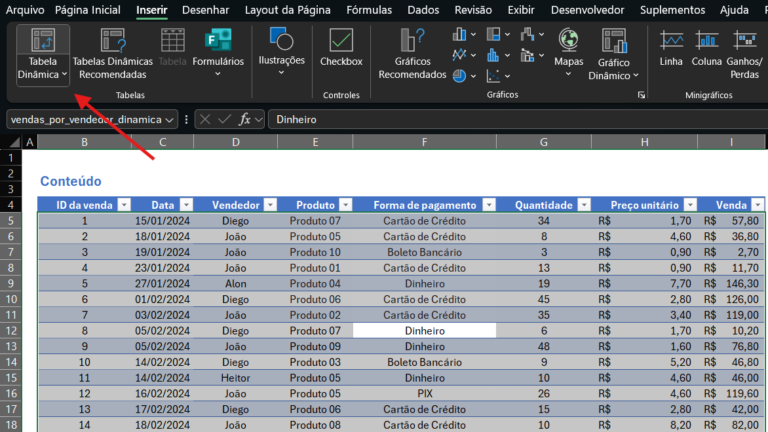Insert a Linha sparkline
768x432 pixels.
pos(671,50)
